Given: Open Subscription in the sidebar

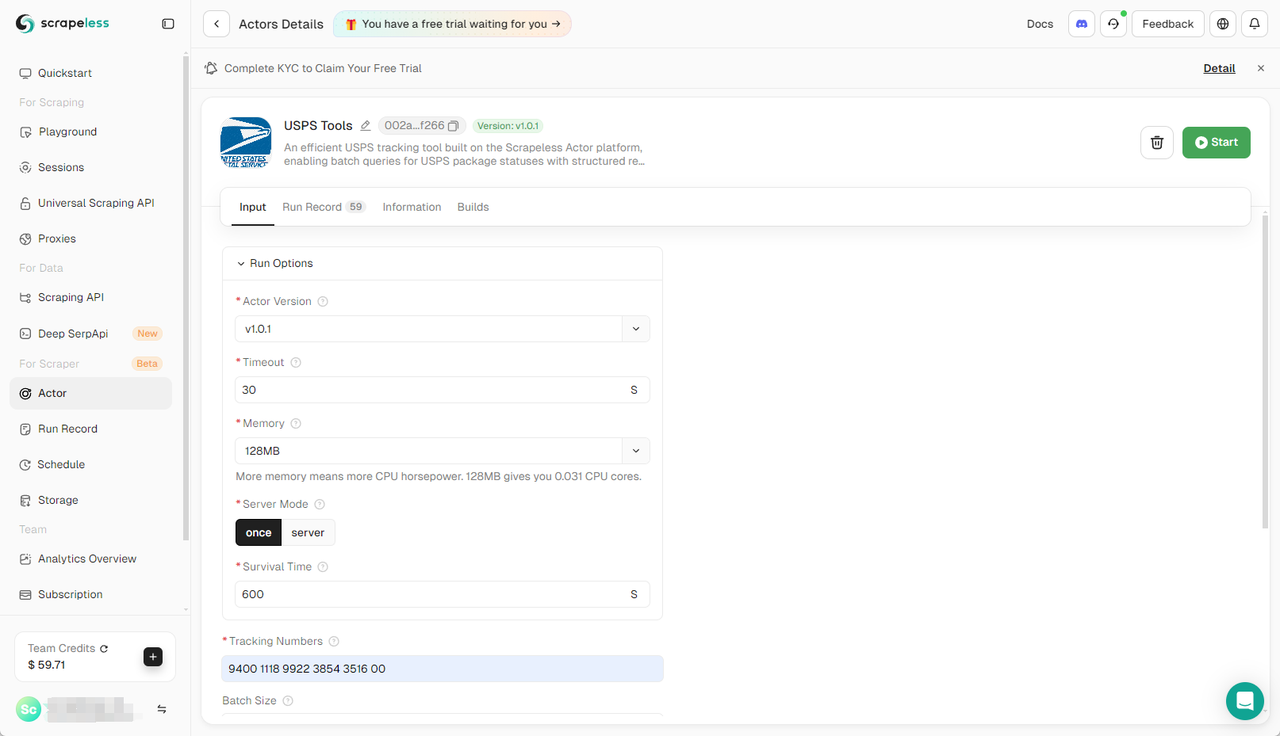Looking at the screenshot, I should pyautogui.click(x=91, y=594).
